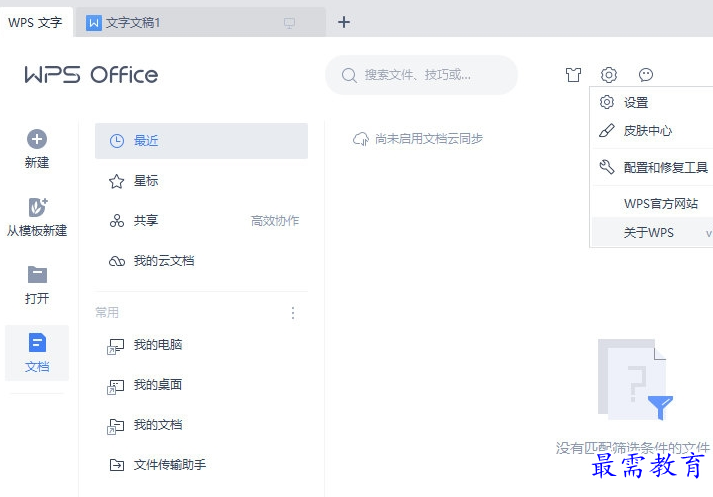Image resolution: width=713 pixels, height=497 pixels.
Task: Click the gear icon beside 设置 menu item
Action: click(x=607, y=102)
